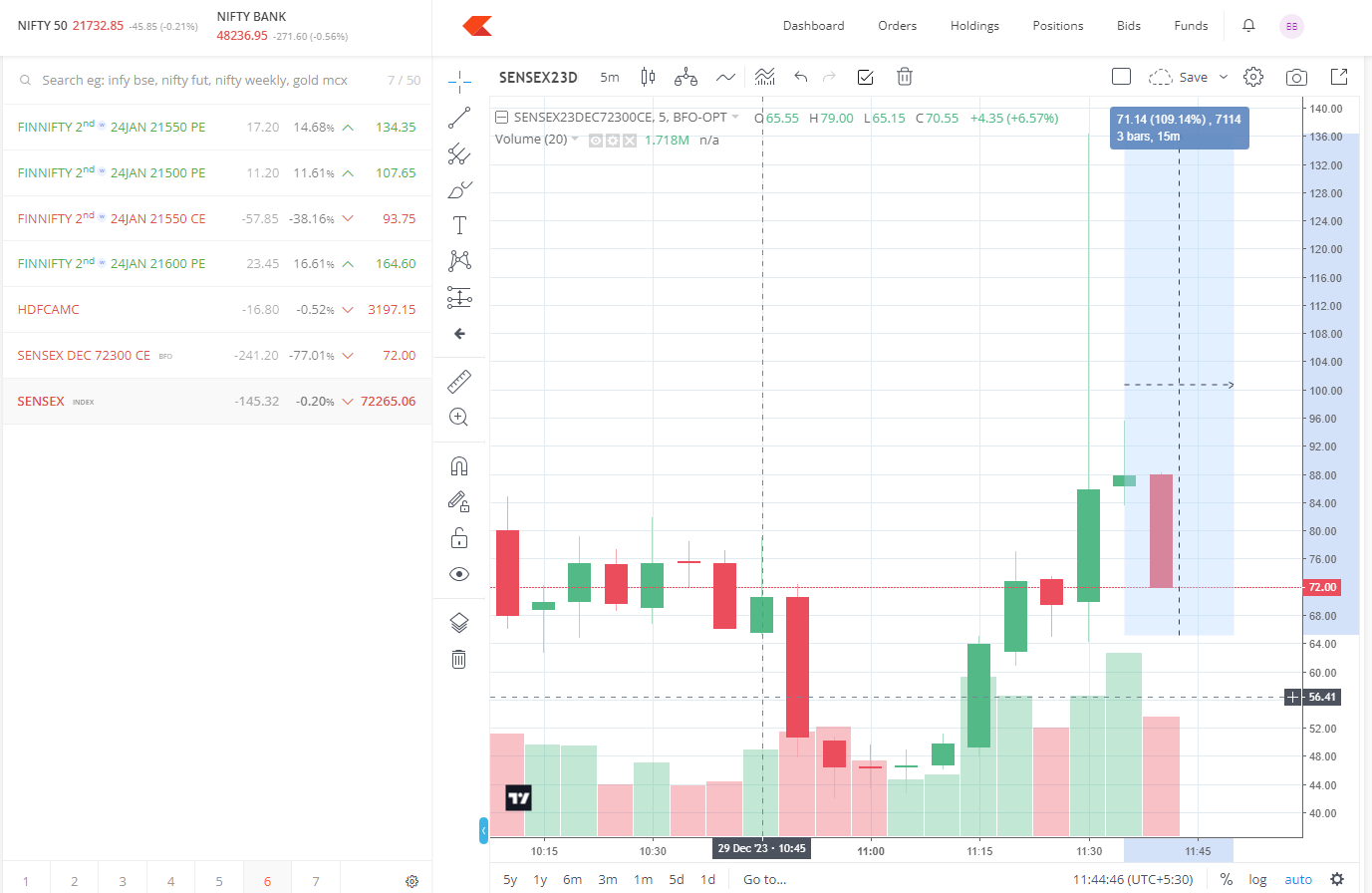Open notifications bell icon
This screenshot has width=1372, height=893.
pos(1248,26)
